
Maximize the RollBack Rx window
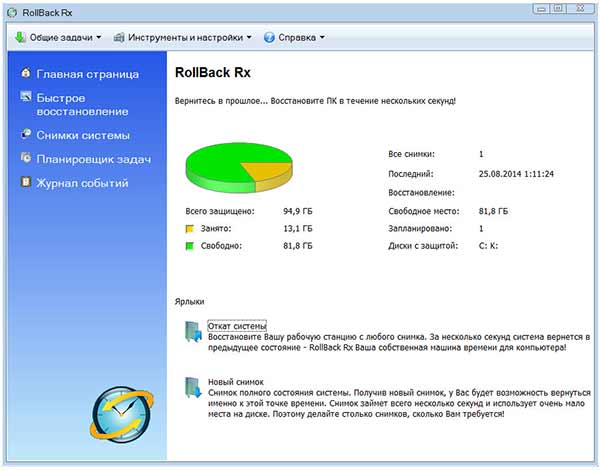[x=558, y=9]
